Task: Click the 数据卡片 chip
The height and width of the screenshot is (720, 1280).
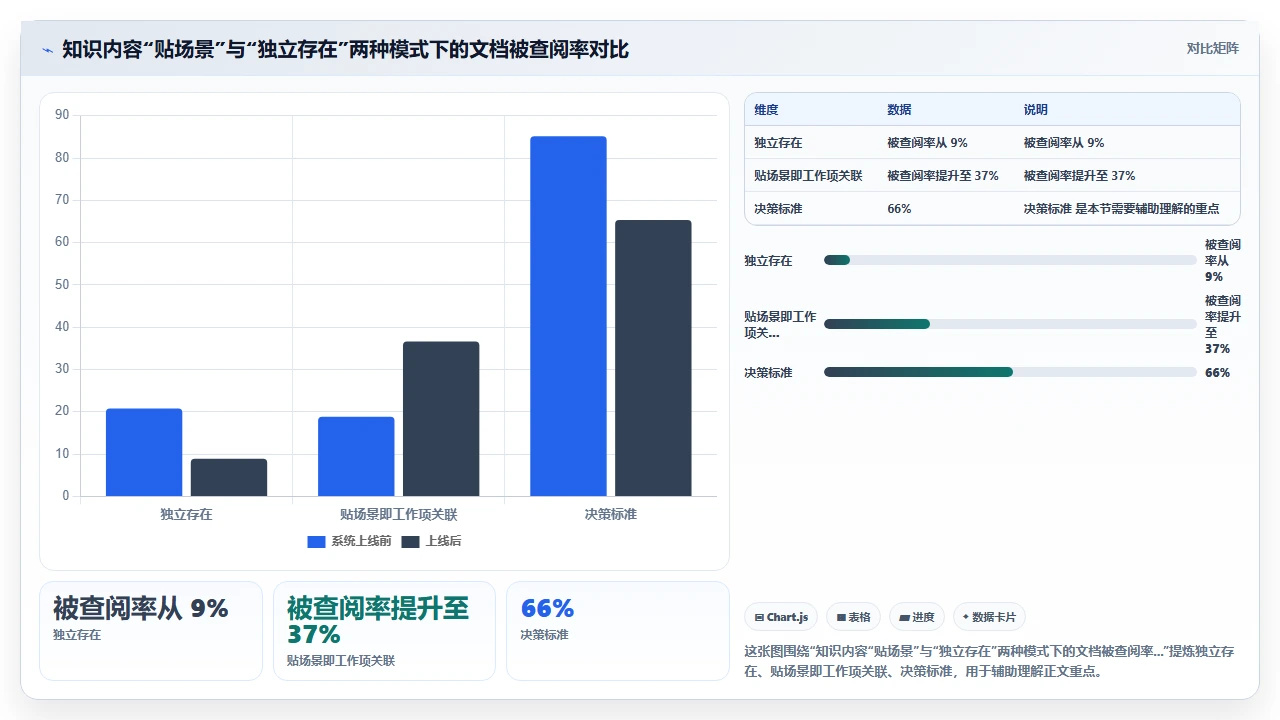Action: coord(989,617)
